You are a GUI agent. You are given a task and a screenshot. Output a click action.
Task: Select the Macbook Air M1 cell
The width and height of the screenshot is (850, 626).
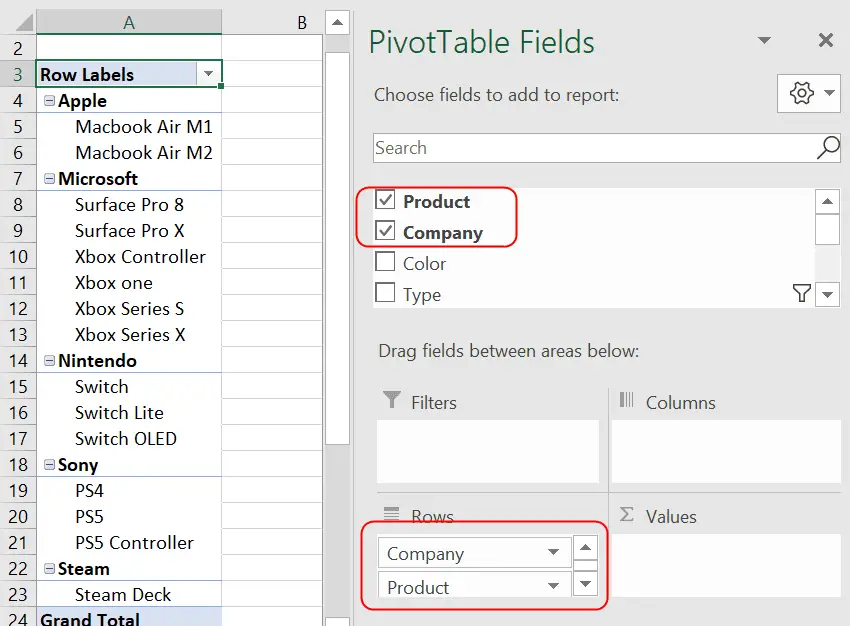129,126
